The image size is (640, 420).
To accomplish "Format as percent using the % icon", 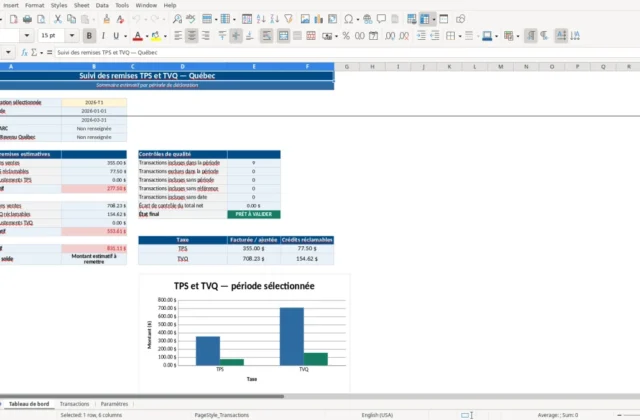I will 346,36.
